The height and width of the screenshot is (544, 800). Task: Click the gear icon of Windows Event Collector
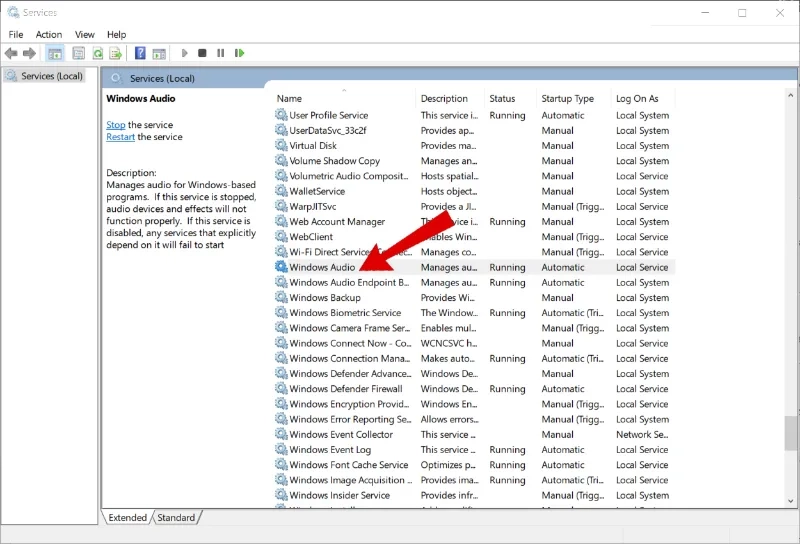point(281,433)
